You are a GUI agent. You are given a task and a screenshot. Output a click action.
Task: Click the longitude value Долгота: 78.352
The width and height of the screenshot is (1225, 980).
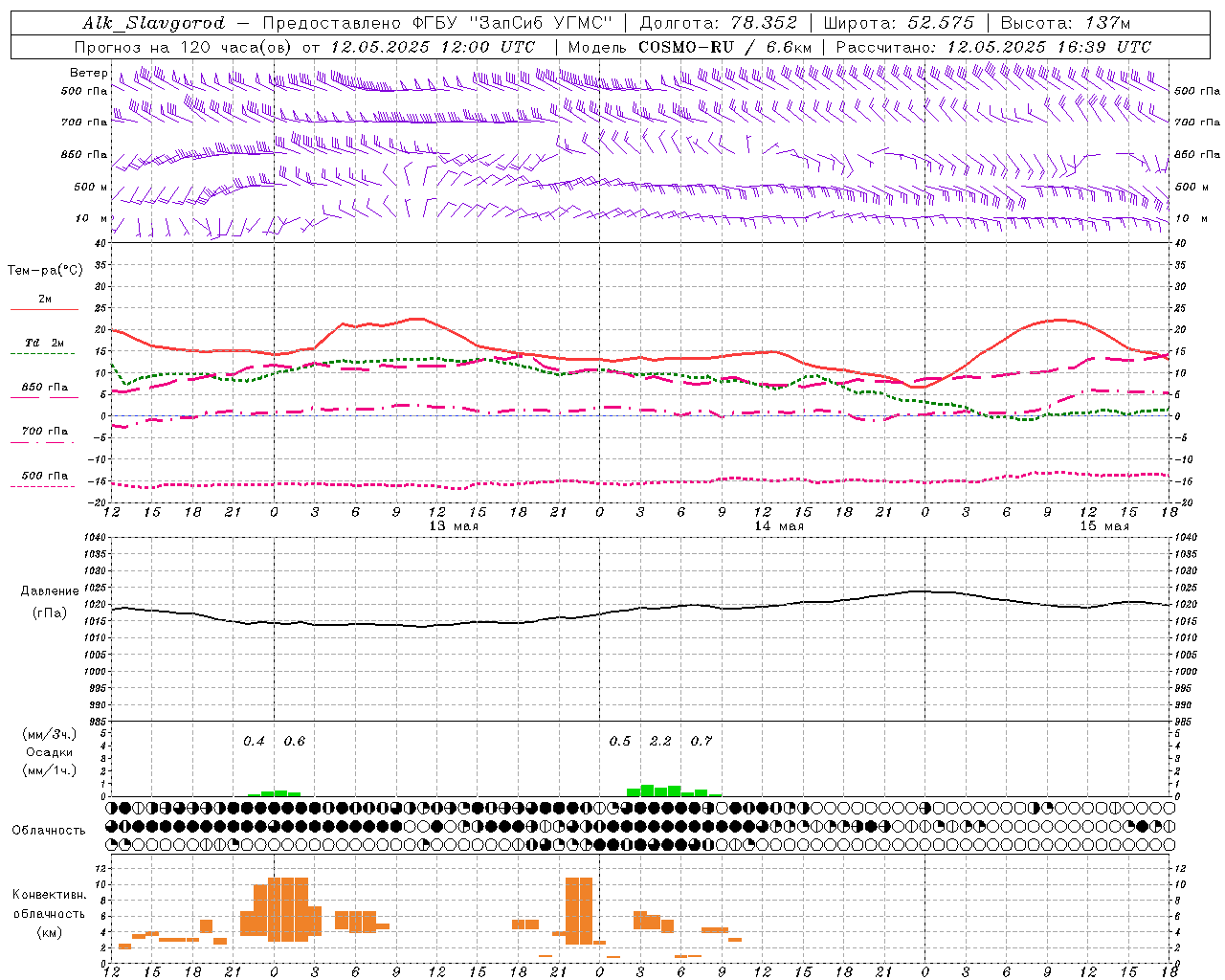[x=719, y=23]
